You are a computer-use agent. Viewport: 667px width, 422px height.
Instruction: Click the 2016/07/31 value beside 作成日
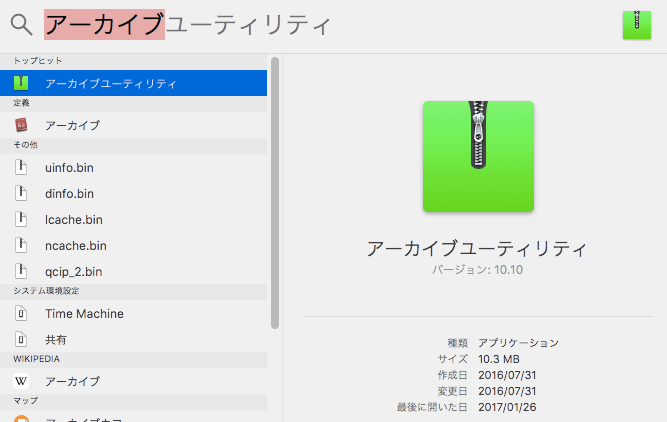507,375
